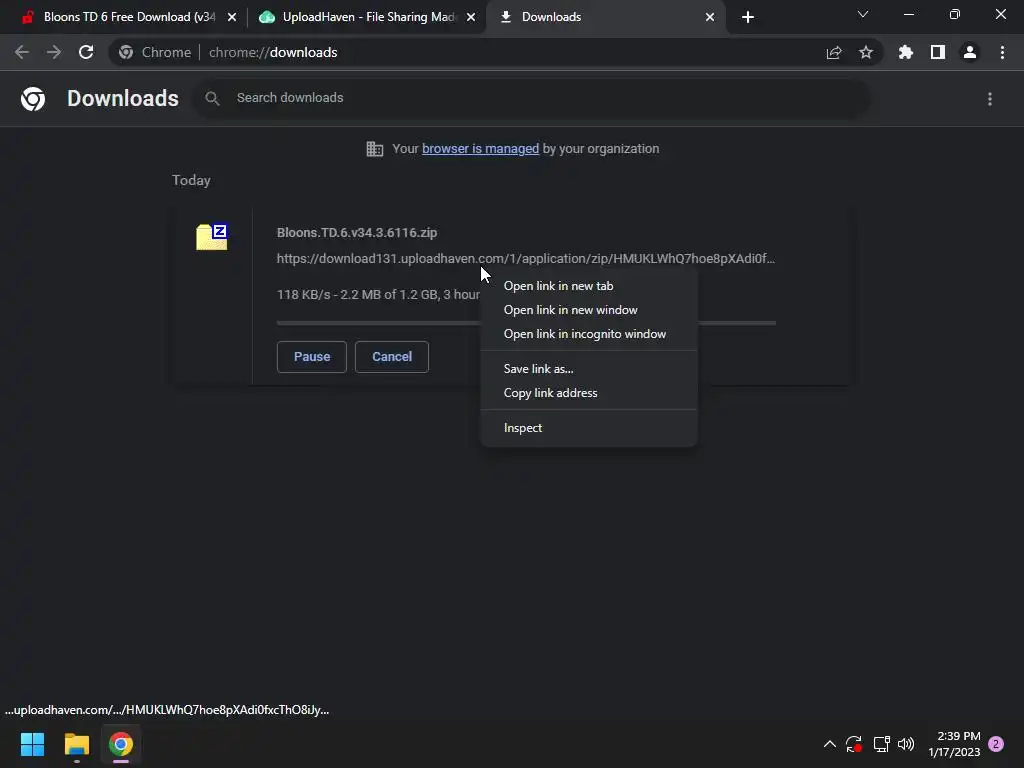The height and width of the screenshot is (768, 1024).
Task: Select the Downloads tab
Action: [x=604, y=17]
